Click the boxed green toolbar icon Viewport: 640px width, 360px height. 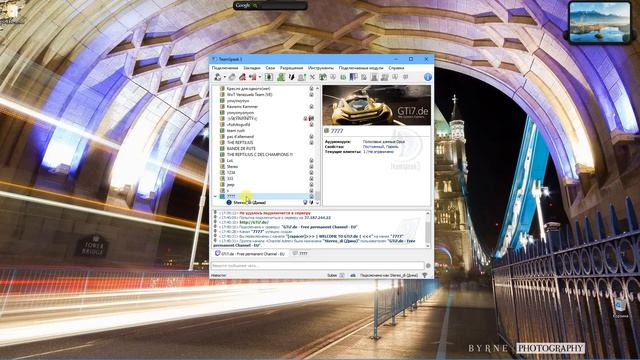pyautogui.click(x=269, y=77)
